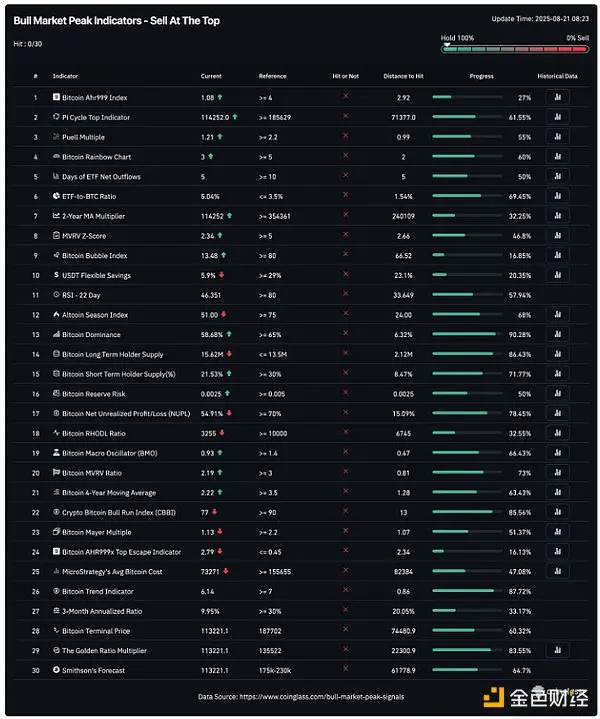This screenshot has width=600, height=719.
Task: Click the 175k-230k reference value
Action: pyautogui.click(x=275, y=670)
